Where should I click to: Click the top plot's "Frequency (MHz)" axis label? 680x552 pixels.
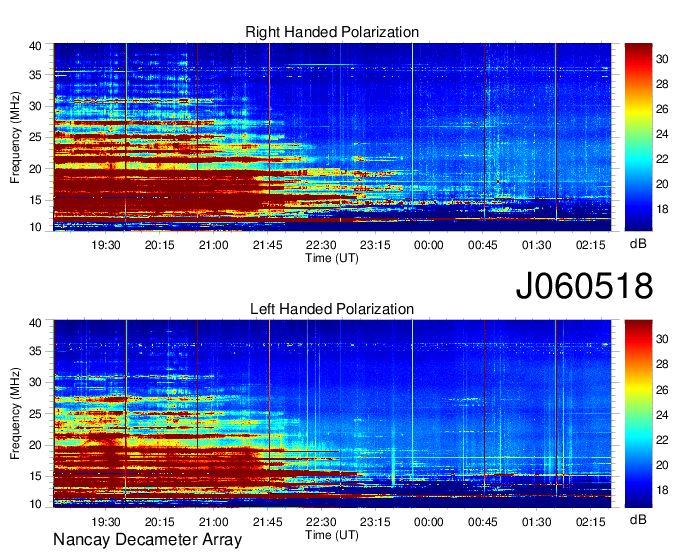pyautogui.click(x=15, y=137)
